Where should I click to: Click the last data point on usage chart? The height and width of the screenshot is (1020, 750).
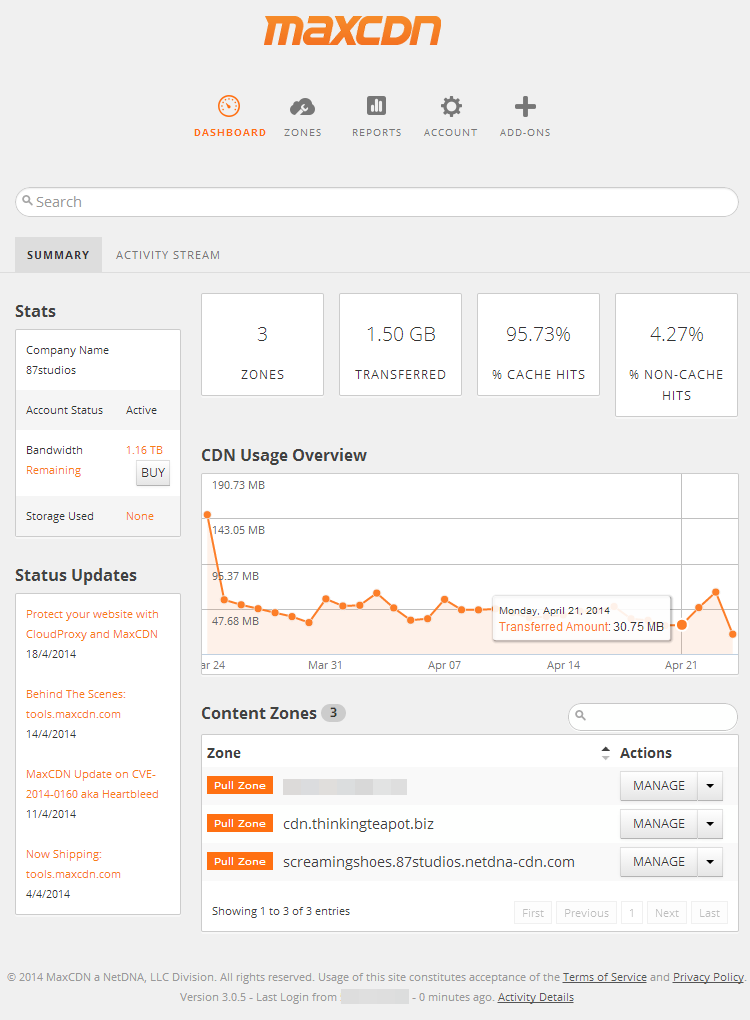(x=732, y=634)
